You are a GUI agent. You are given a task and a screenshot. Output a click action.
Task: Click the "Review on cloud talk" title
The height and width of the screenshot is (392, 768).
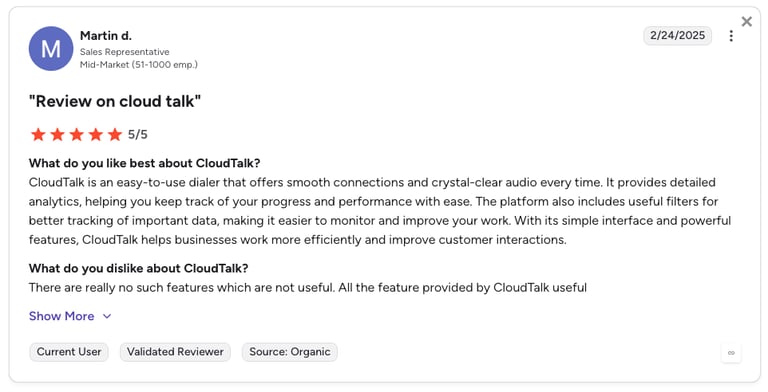[115, 101]
